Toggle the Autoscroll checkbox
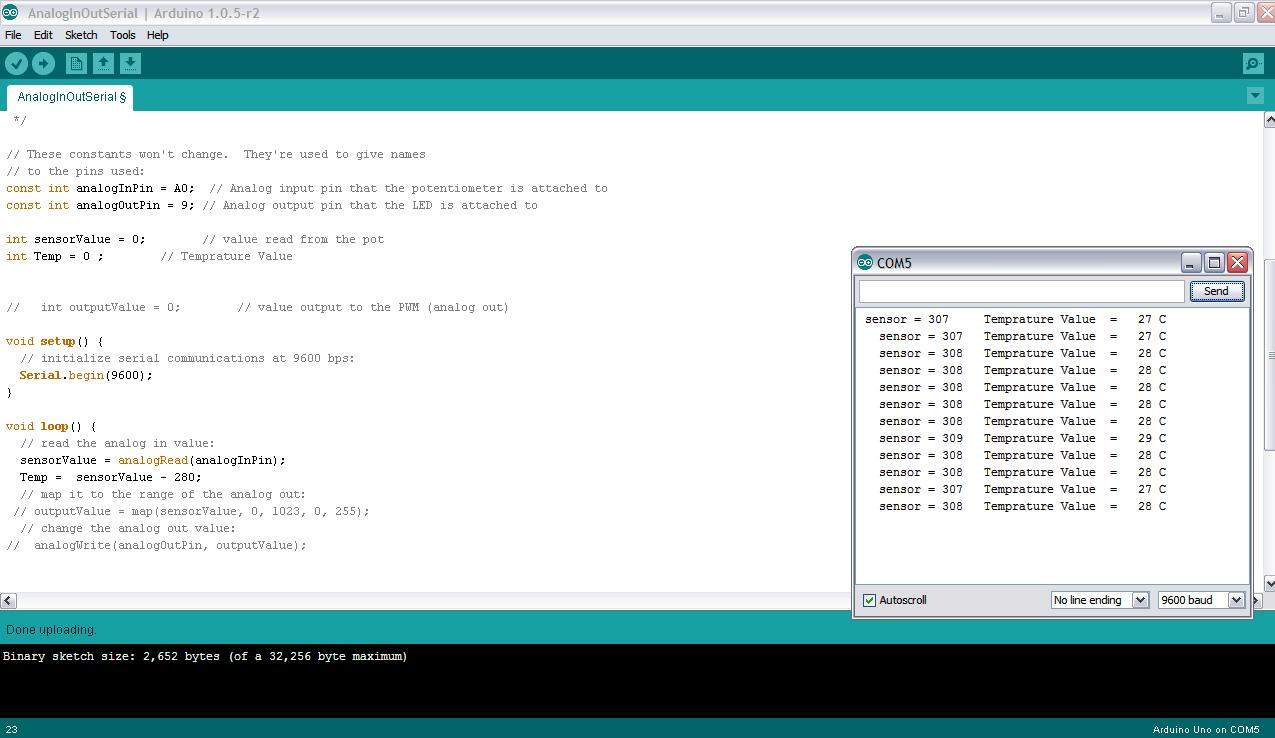Image resolution: width=1275 pixels, height=738 pixels. [869, 600]
